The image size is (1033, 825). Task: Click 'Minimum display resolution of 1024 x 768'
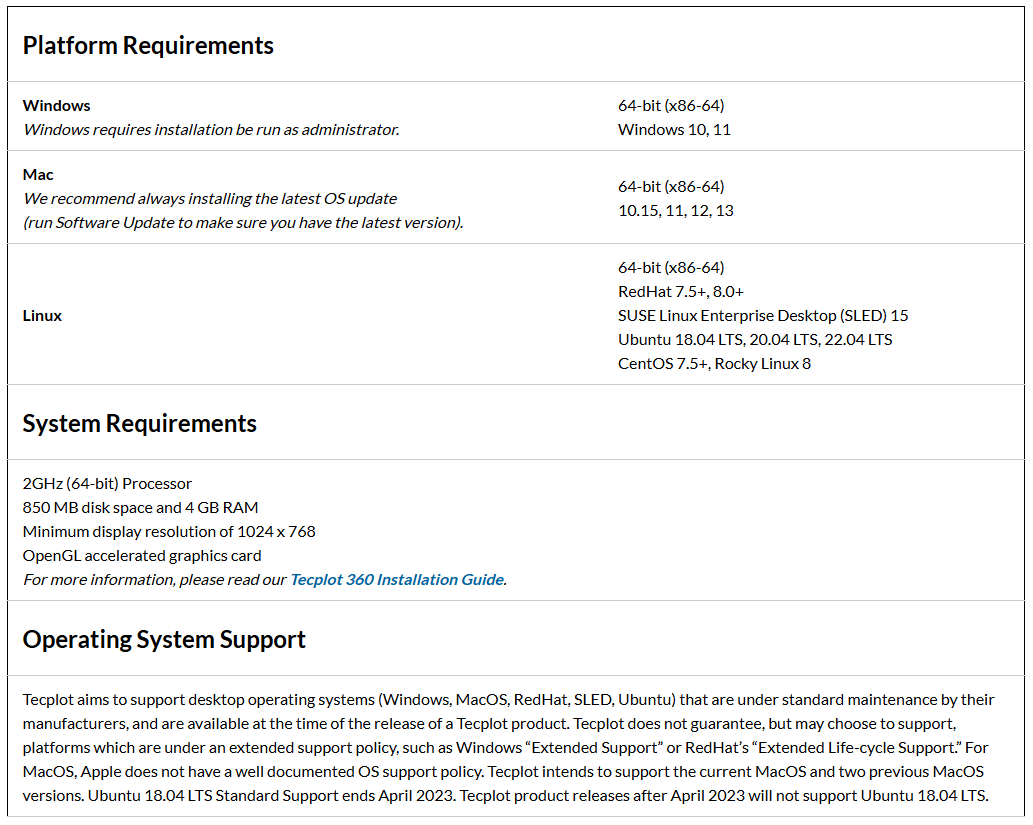169,532
